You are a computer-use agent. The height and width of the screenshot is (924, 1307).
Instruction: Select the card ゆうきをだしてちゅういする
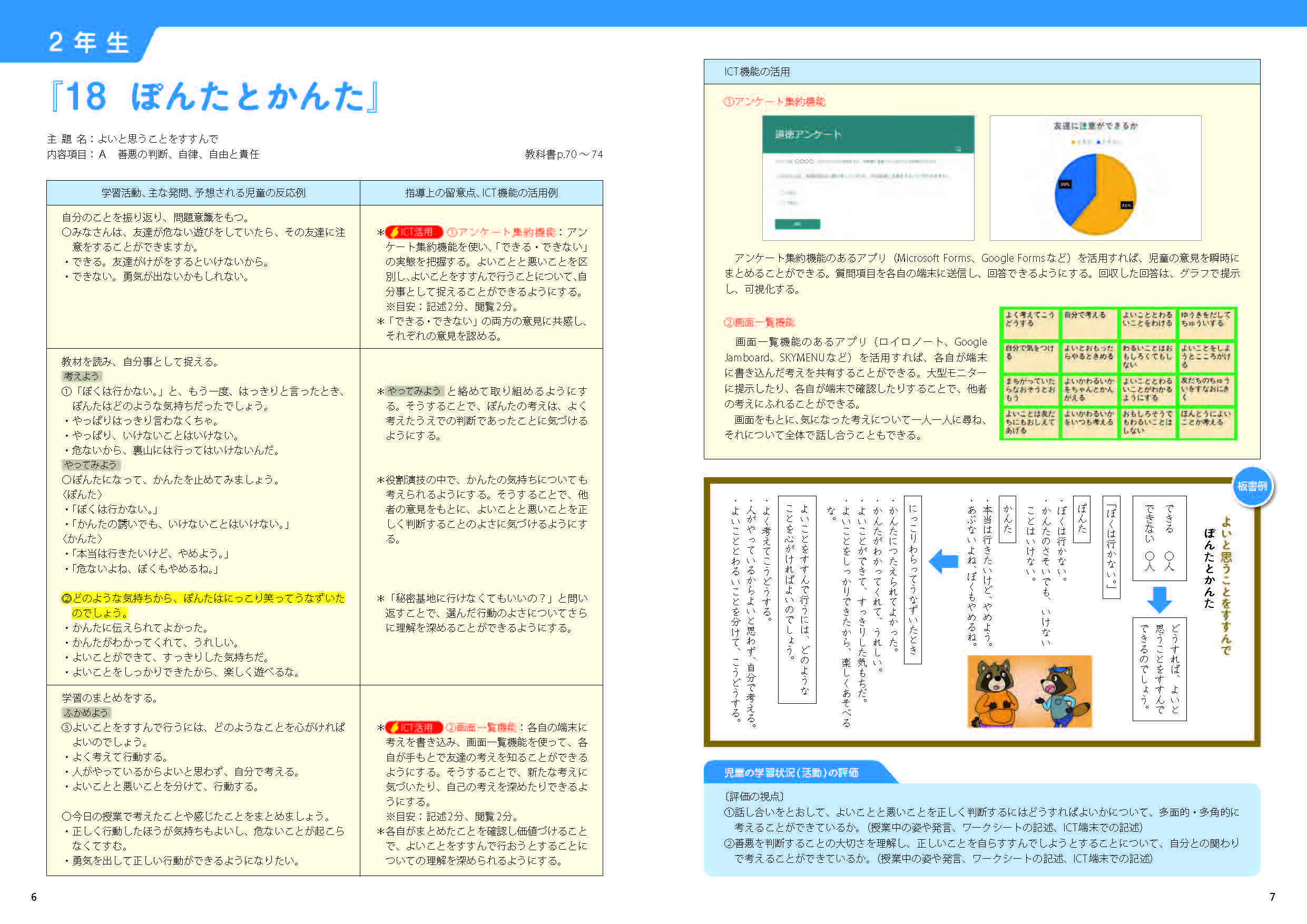pos(1206,323)
